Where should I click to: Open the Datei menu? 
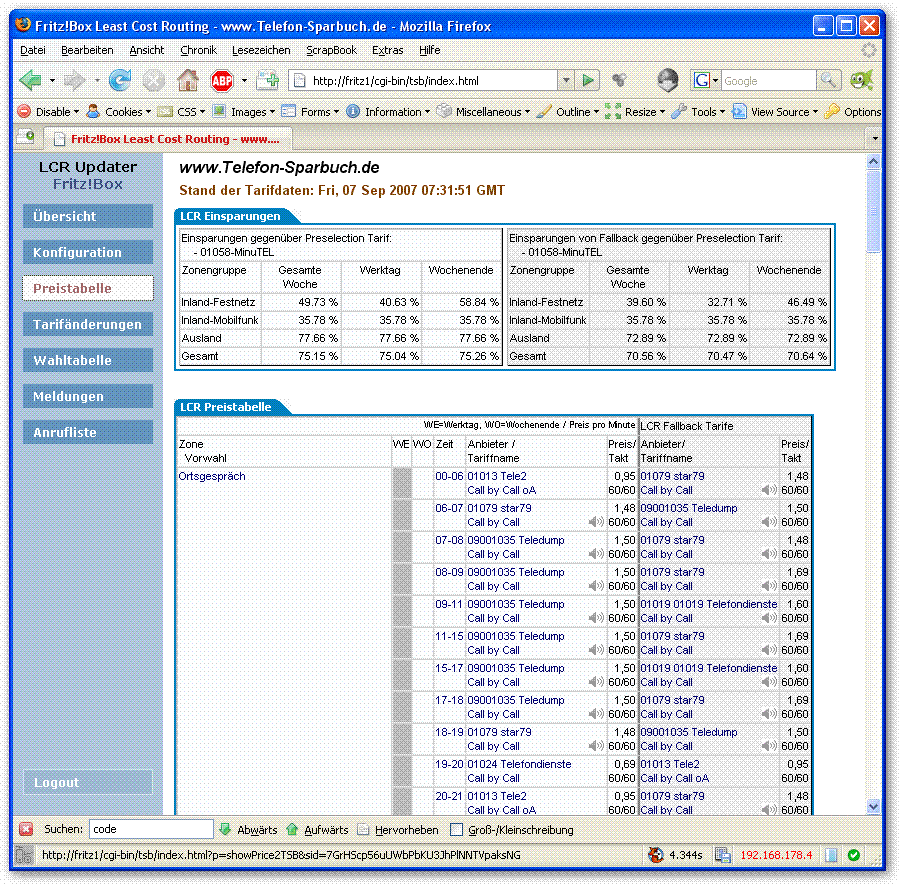[33, 50]
